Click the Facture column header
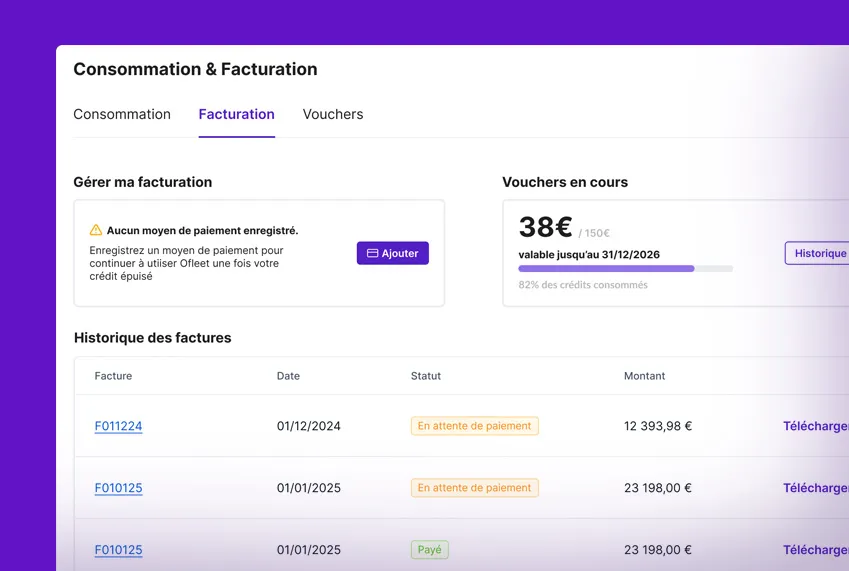Screen dimensions: 849x571 pos(113,376)
